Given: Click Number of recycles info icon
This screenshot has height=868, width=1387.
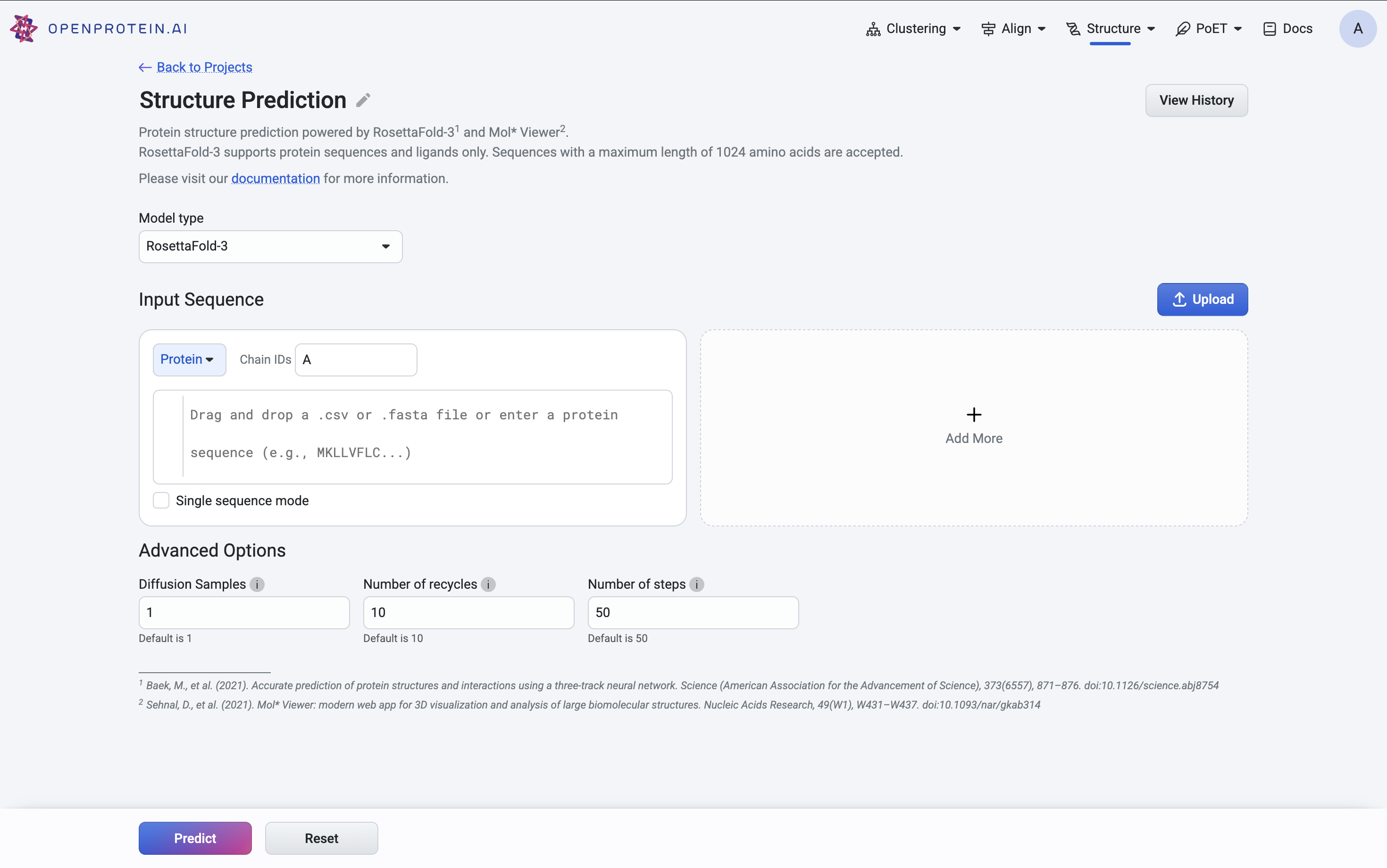Looking at the screenshot, I should click(x=488, y=584).
